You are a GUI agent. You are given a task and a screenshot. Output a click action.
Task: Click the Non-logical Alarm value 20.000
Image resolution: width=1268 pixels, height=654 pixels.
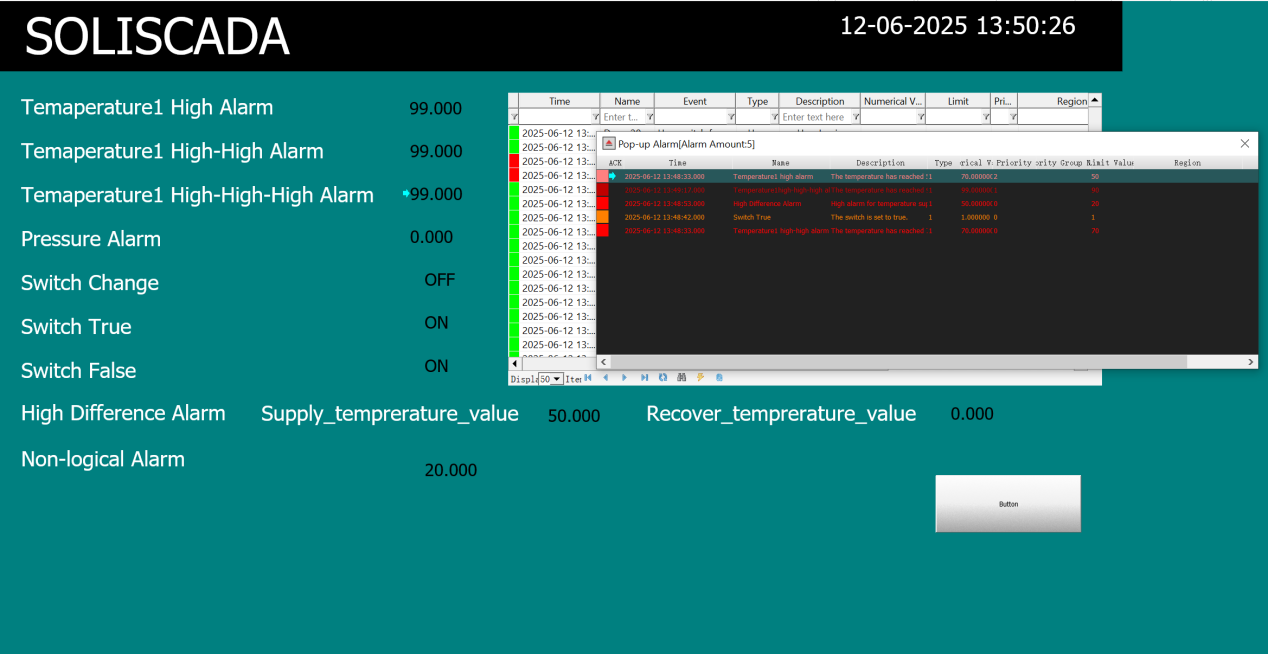coord(451,470)
